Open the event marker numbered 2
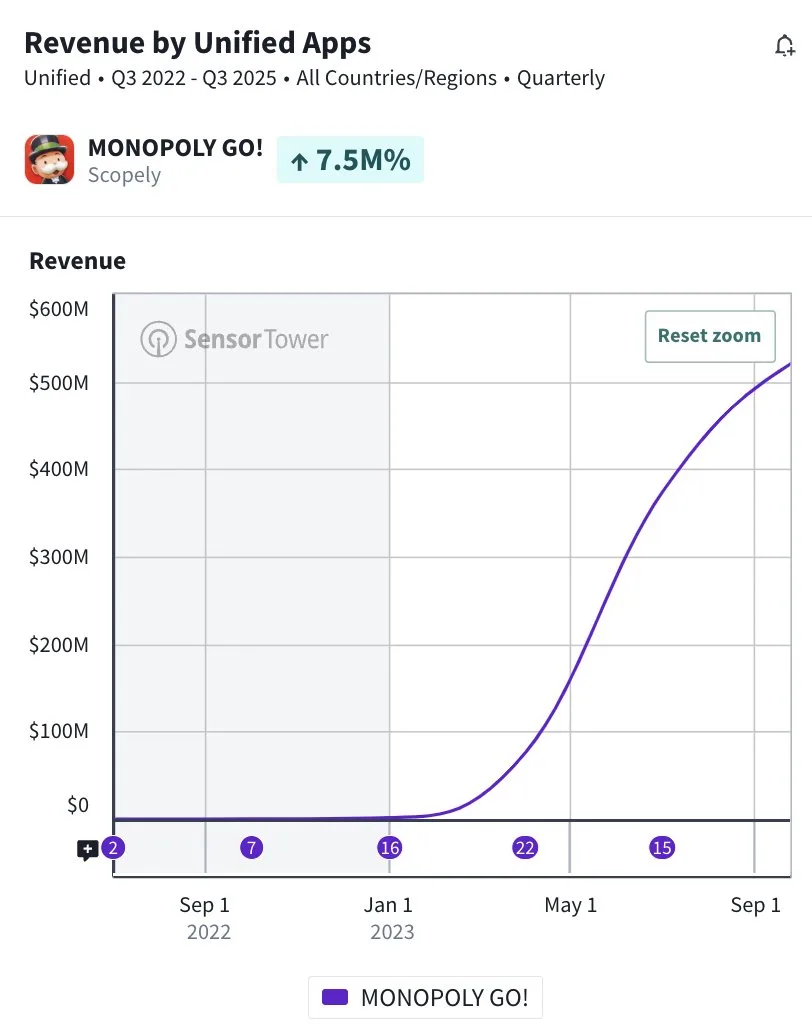The height and width of the screenshot is (1024, 812). (114, 848)
